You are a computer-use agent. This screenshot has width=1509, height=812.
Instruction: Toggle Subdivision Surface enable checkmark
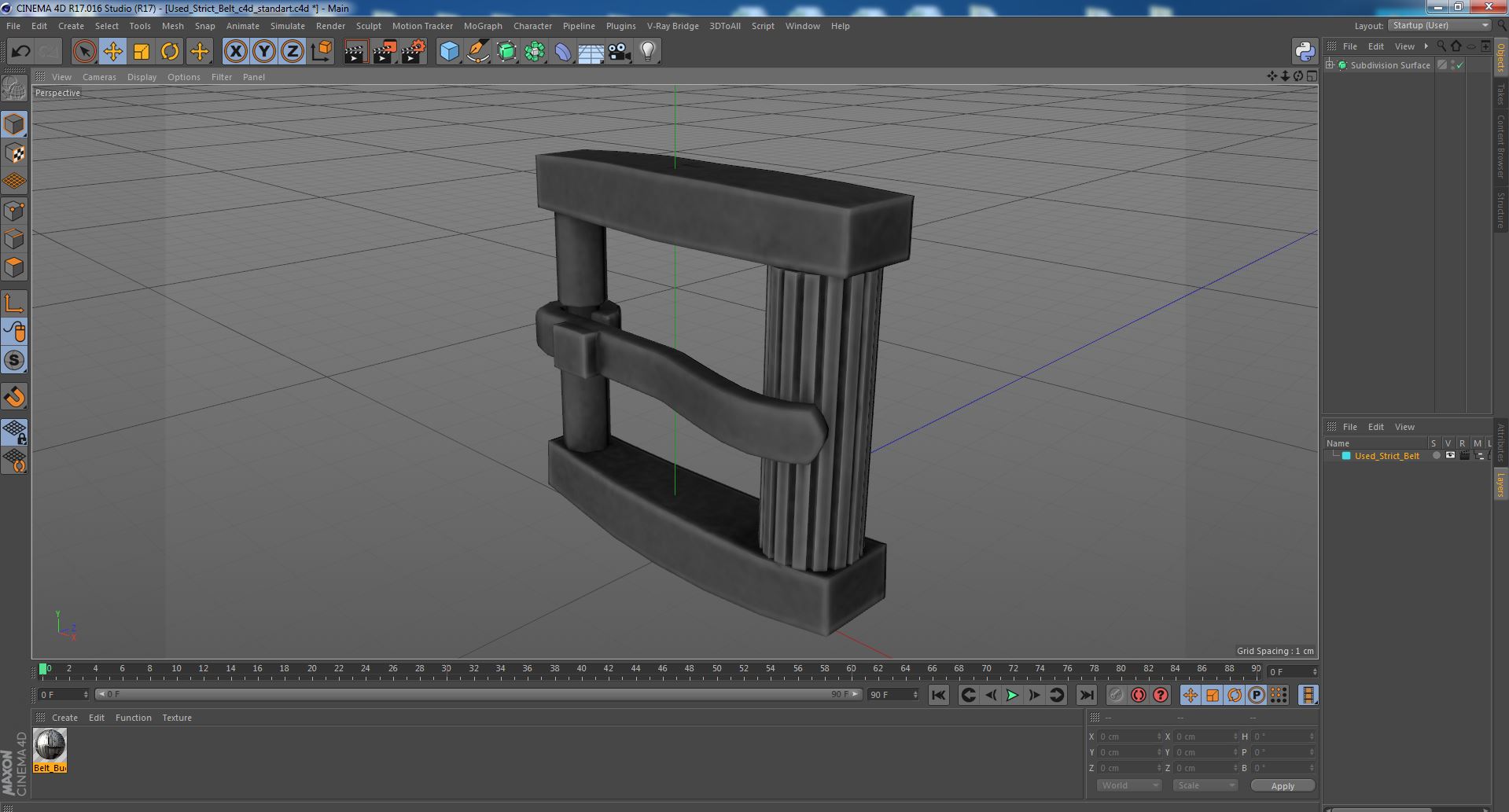[x=1460, y=65]
